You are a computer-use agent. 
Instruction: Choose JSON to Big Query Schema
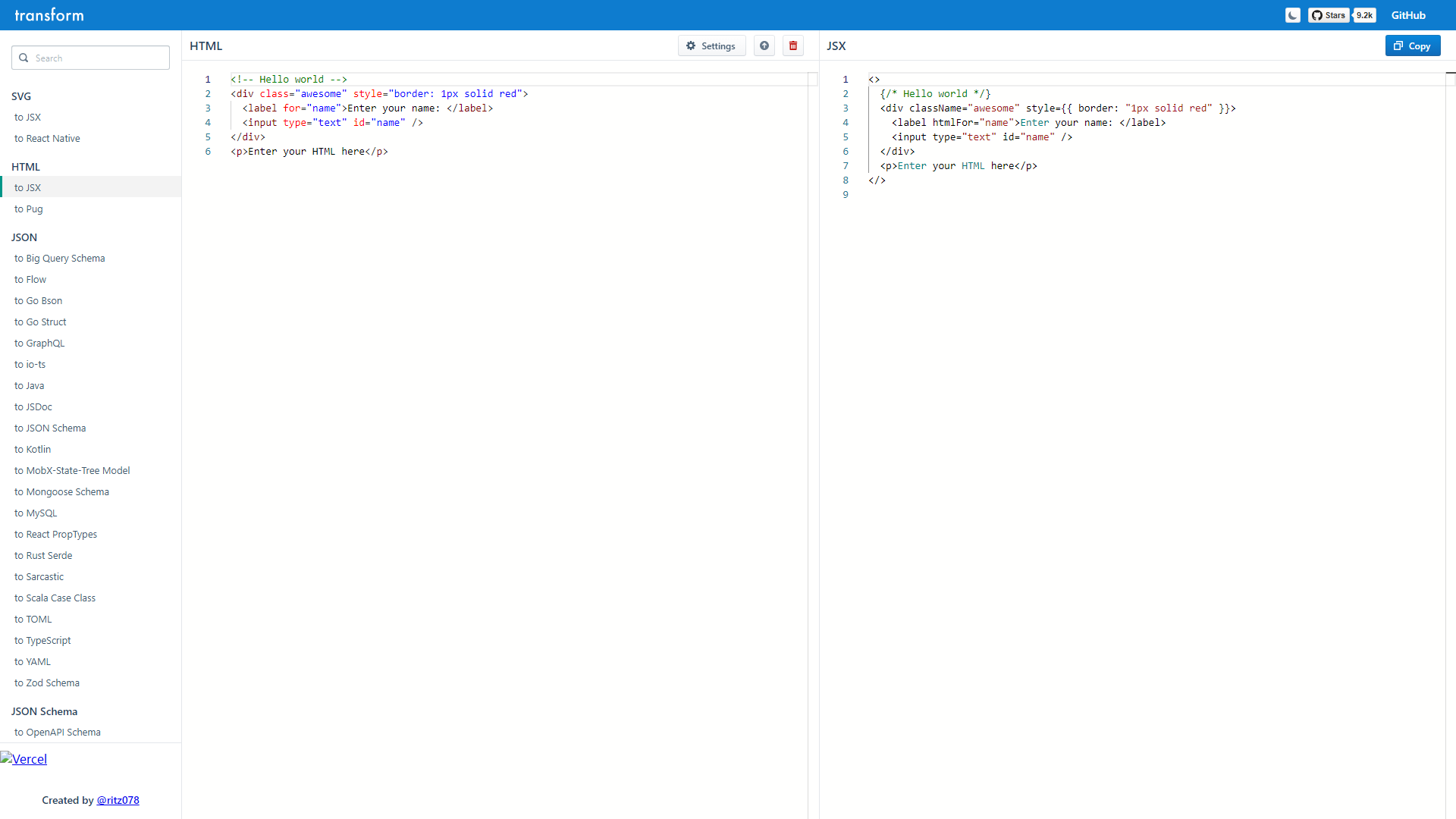pyautogui.click(x=90, y=258)
